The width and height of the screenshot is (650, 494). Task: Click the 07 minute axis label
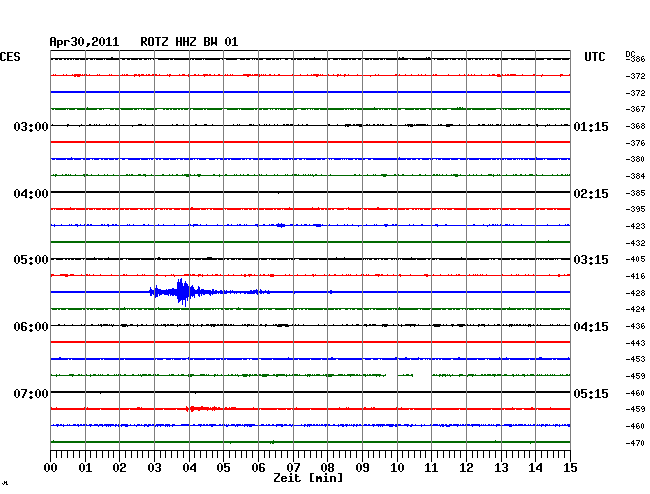coord(293,468)
